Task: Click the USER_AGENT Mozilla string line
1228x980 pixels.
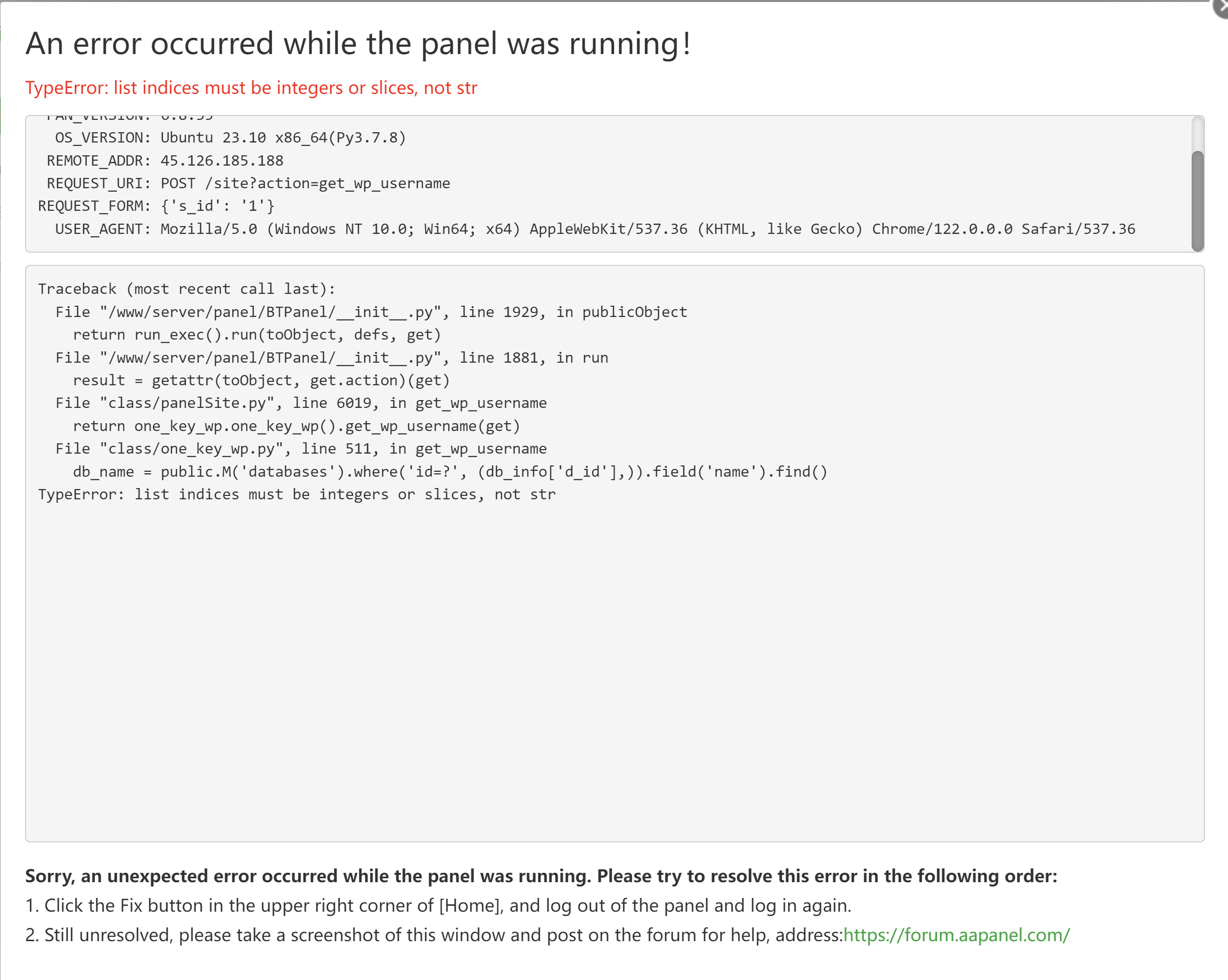Action: pyautogui.click(x=595, y=229)
